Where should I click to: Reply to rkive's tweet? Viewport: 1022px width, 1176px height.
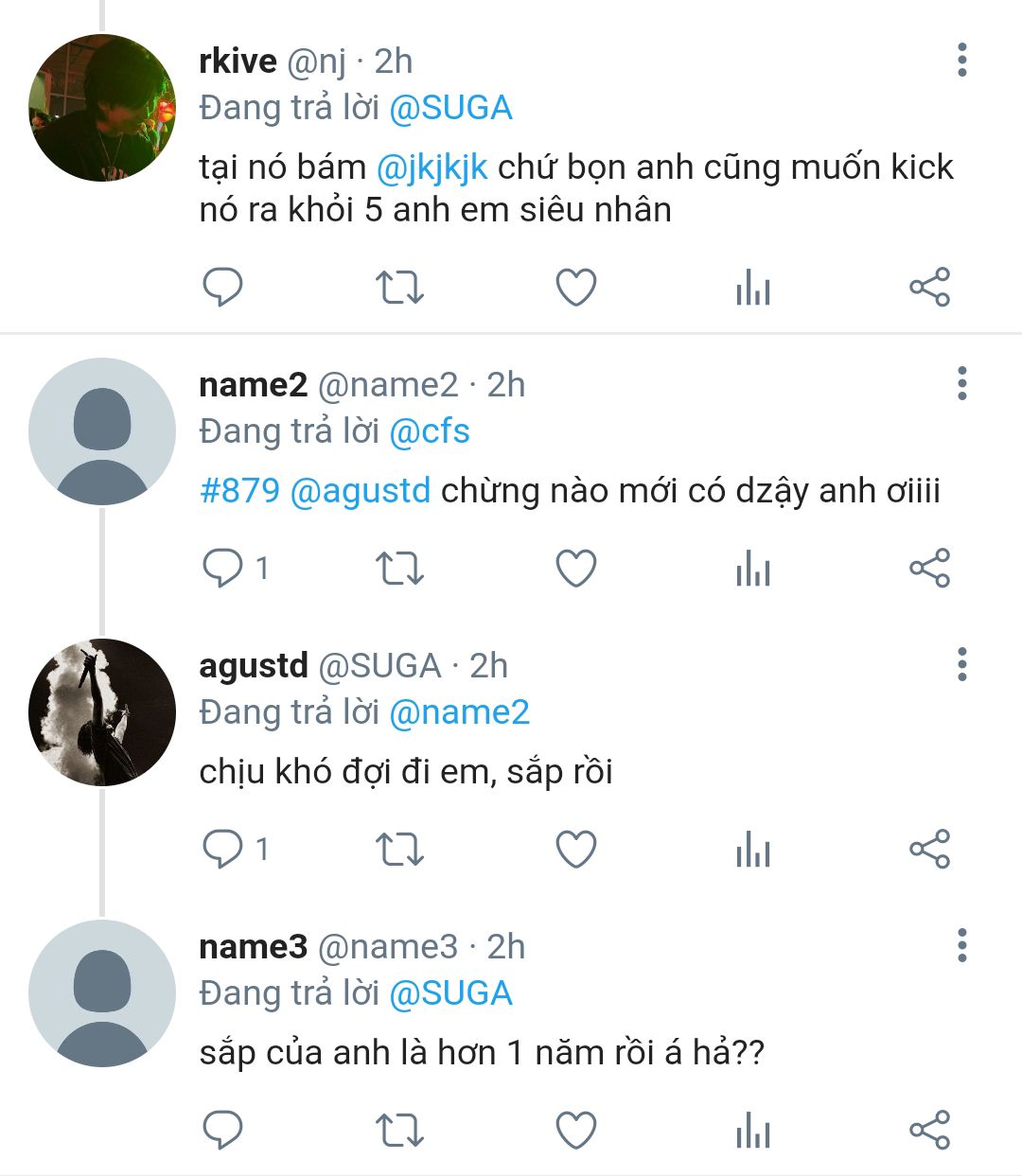point(223,287)
